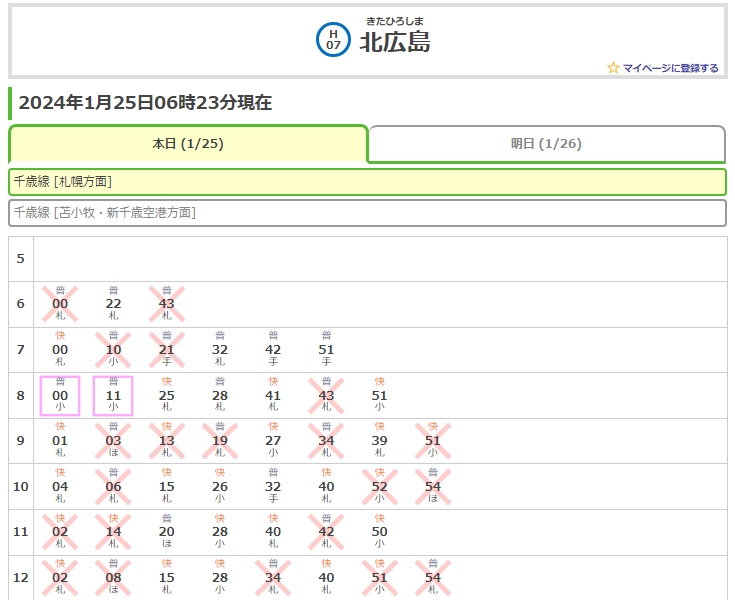Open the 9:39 快速 train to 札
Screen dimensions: 735x600
[x=379, y=440]
